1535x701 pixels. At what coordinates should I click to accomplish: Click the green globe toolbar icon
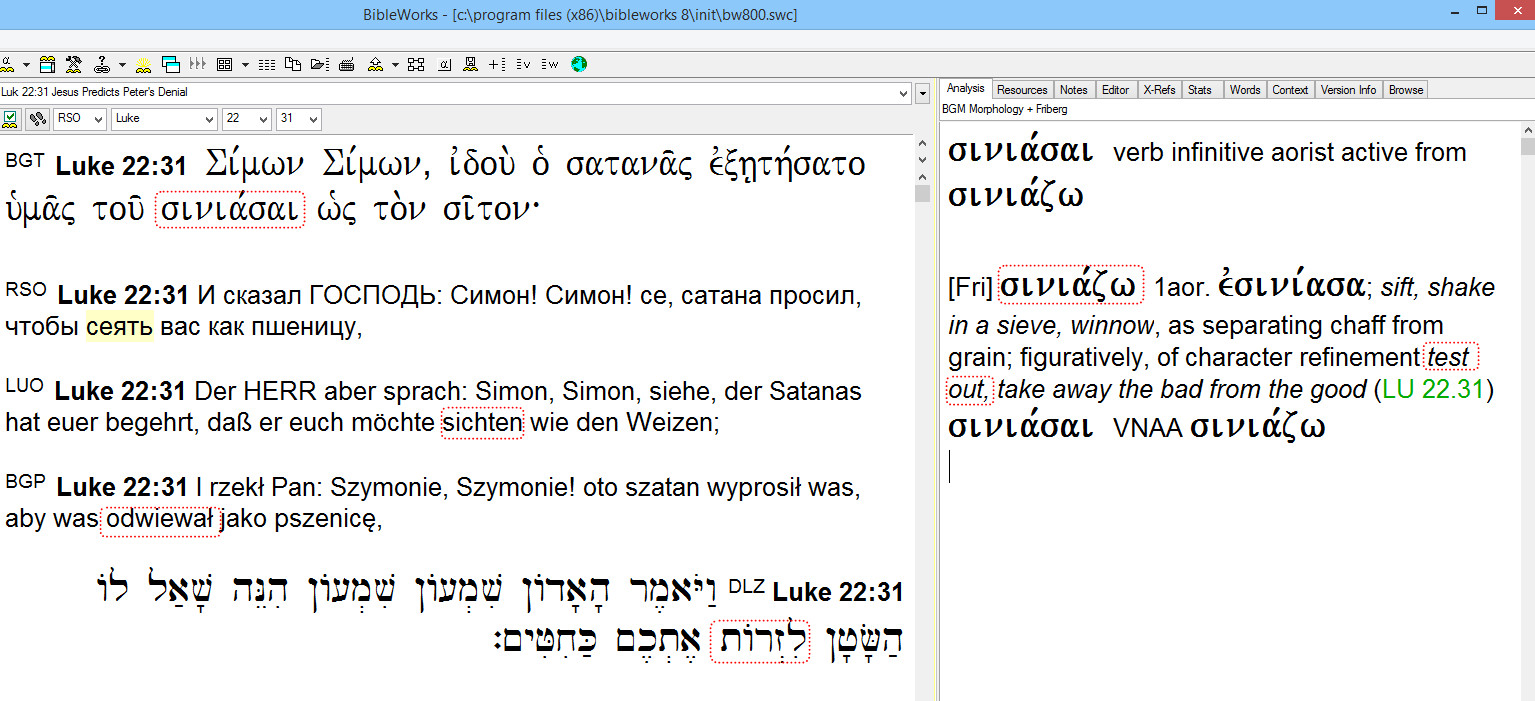(579, 64)
